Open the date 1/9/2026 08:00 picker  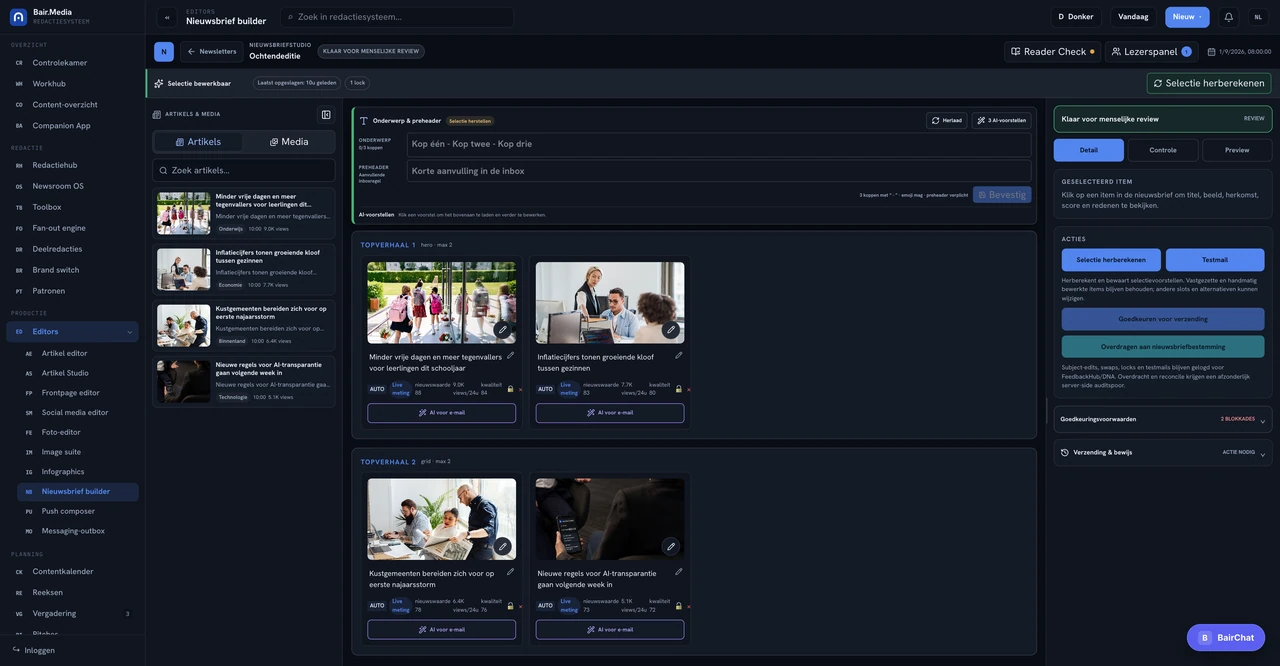(x=1239, y=51)
